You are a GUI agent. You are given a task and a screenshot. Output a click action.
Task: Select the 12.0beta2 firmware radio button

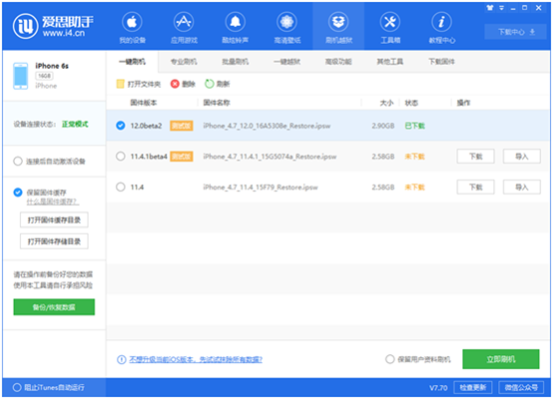pos(121,126)
